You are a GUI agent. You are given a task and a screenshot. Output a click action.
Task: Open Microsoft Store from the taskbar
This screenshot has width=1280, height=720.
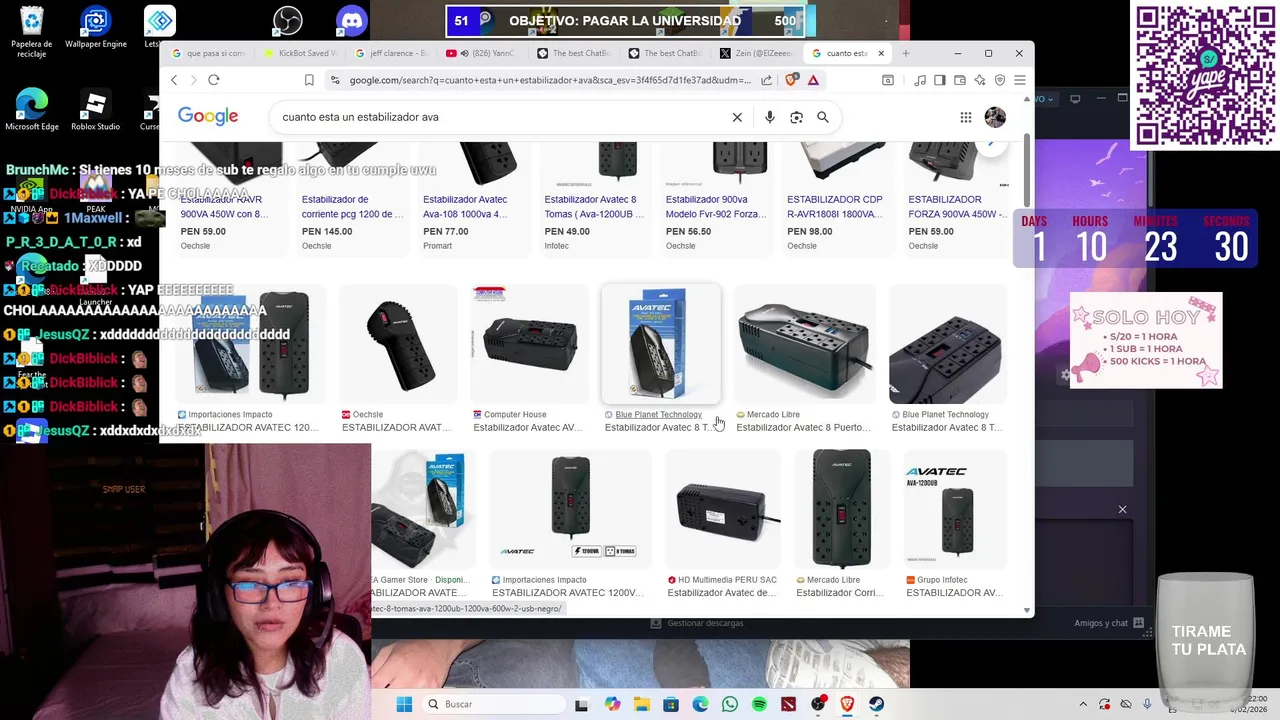[671, 704]
